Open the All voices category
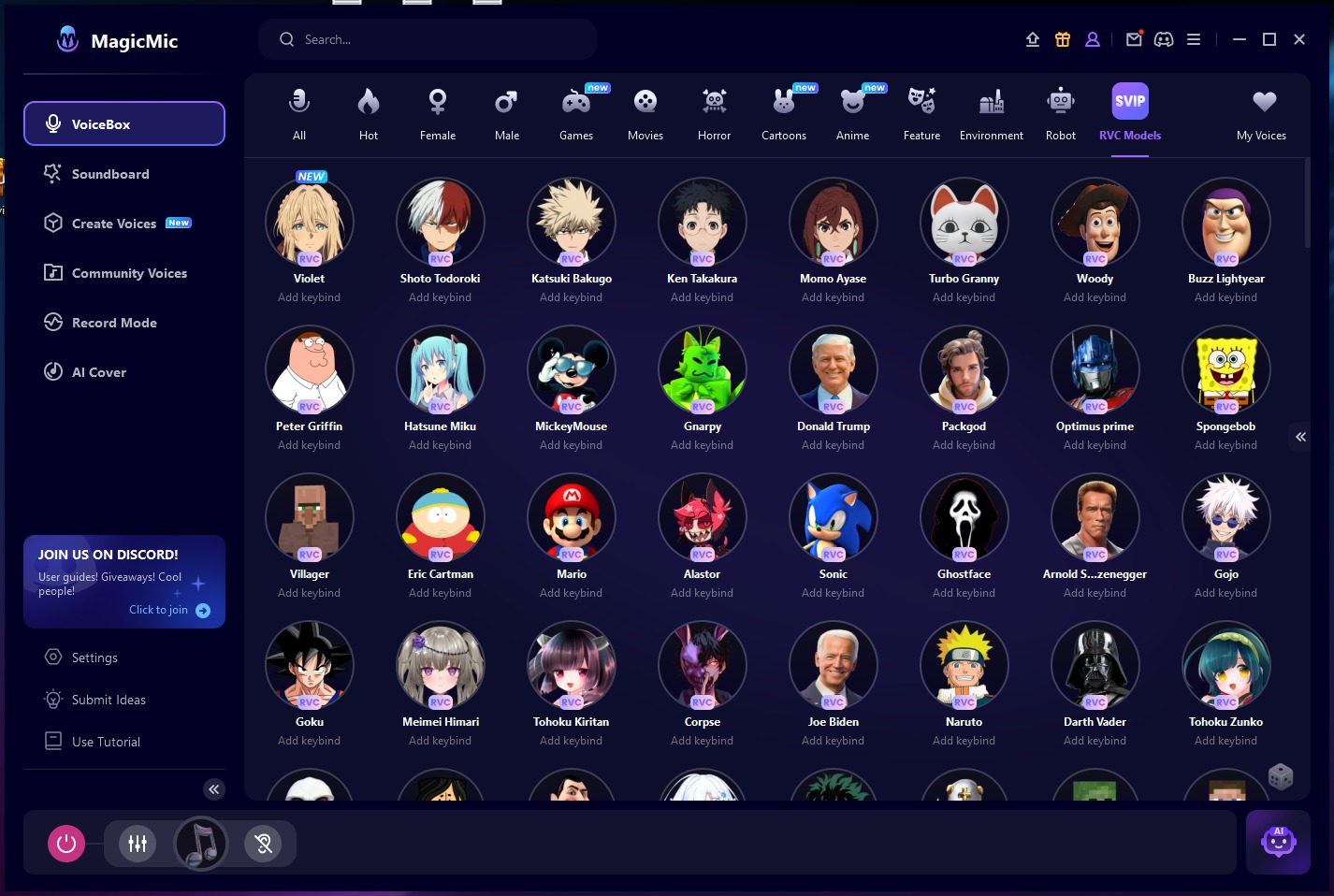The image size is (1334, 896). [299, 113]
